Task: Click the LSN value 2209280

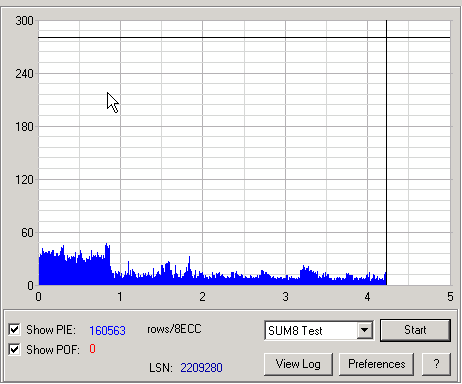Action: tap(201, 368)
